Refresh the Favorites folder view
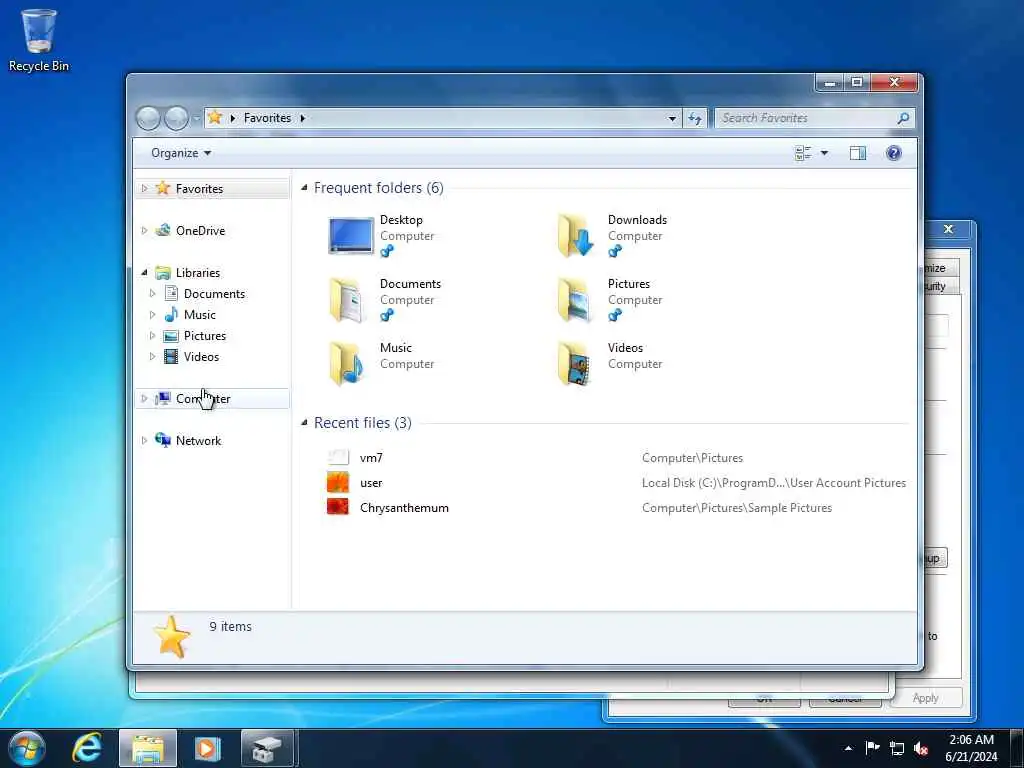 [695, 118]
